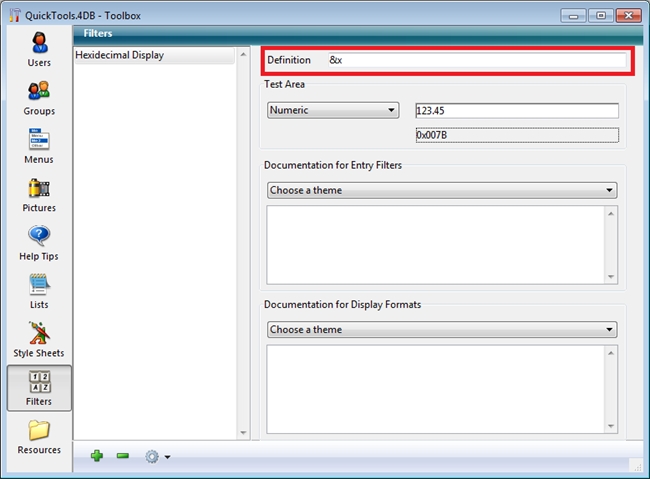Open the Users section icon
This screenshot has height=479, width=650.
coord(39,44)
